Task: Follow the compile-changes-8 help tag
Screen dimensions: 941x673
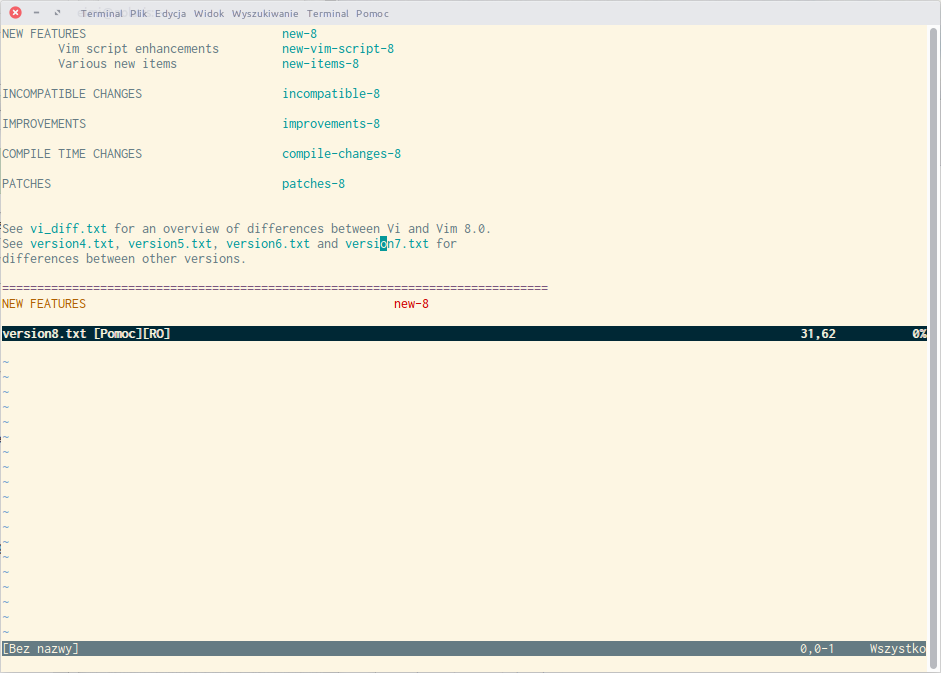Action: coord(341,154)
